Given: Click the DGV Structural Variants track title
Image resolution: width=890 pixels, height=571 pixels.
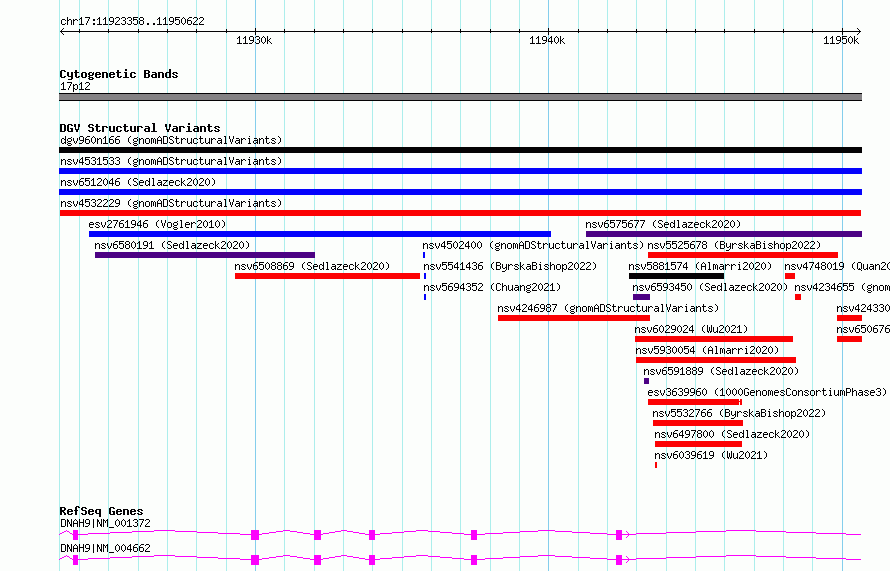Looking at the screenshot, I should point(140,128).
